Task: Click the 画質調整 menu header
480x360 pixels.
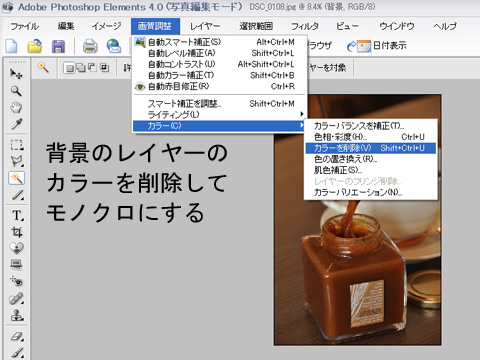Action: [155, 26]
